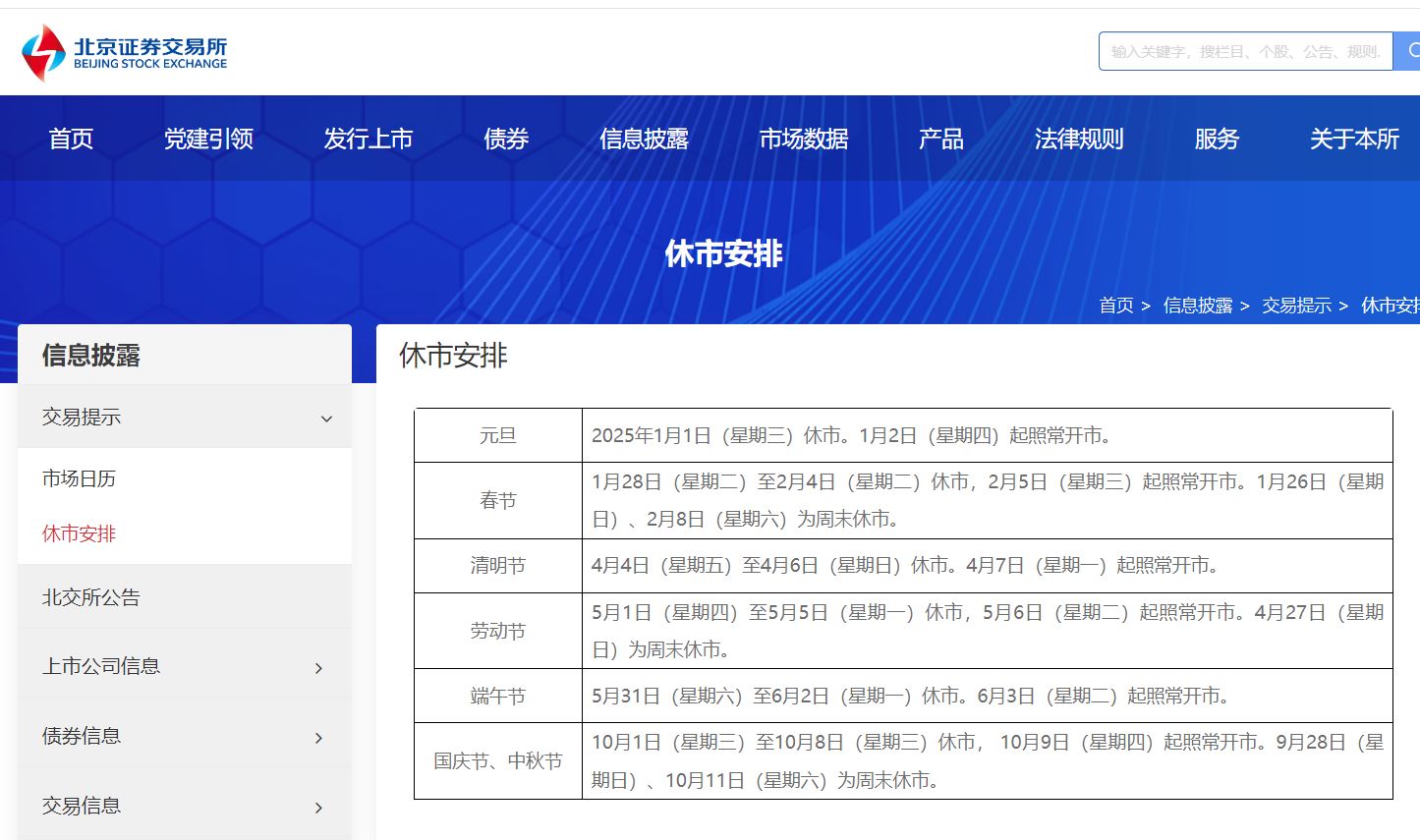
Task: Open the 债券 navigation menu
Action: [x=505, y=139]
